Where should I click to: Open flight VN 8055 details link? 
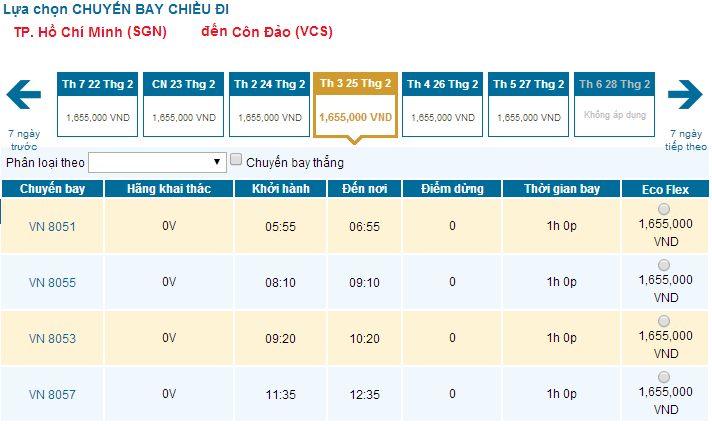(53, 283)
